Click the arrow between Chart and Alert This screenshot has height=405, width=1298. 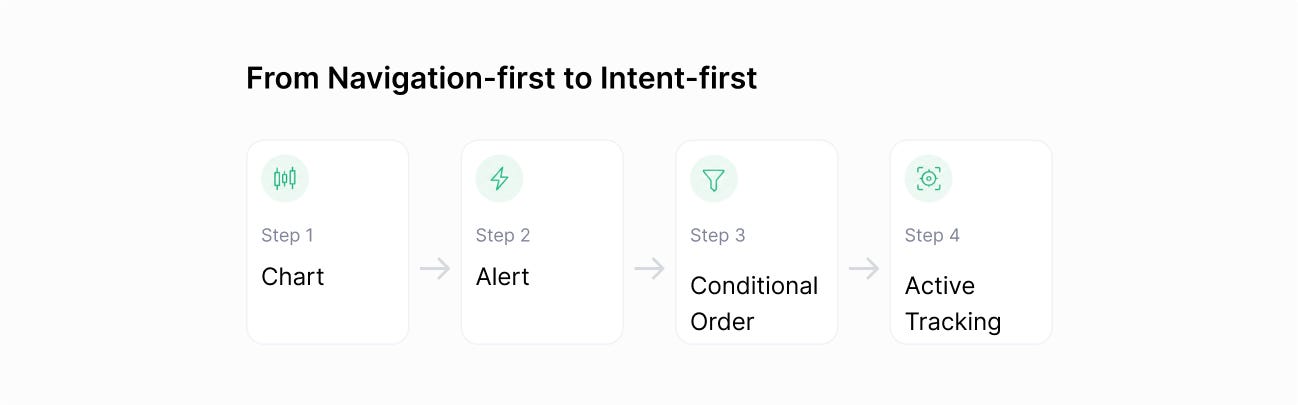click(435, 268)
